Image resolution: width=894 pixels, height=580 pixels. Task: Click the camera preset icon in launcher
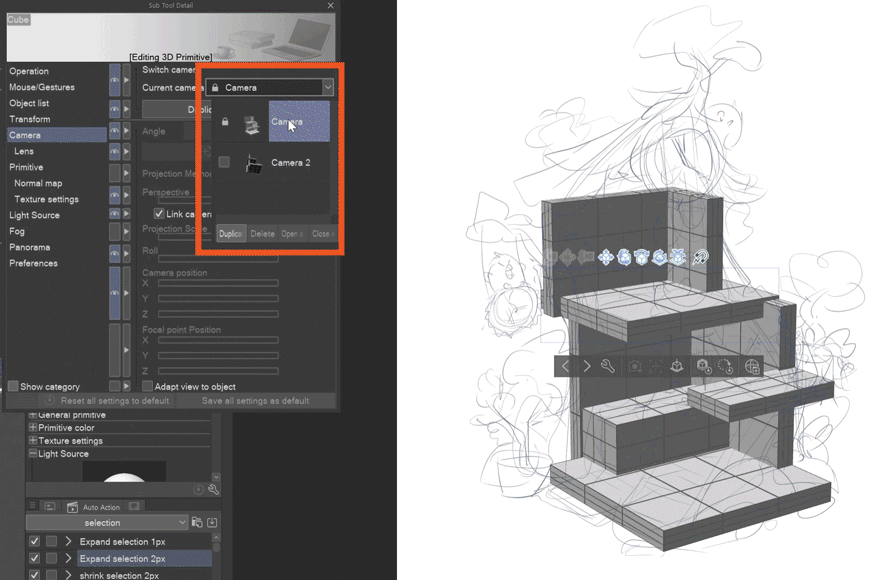[635, 366]
